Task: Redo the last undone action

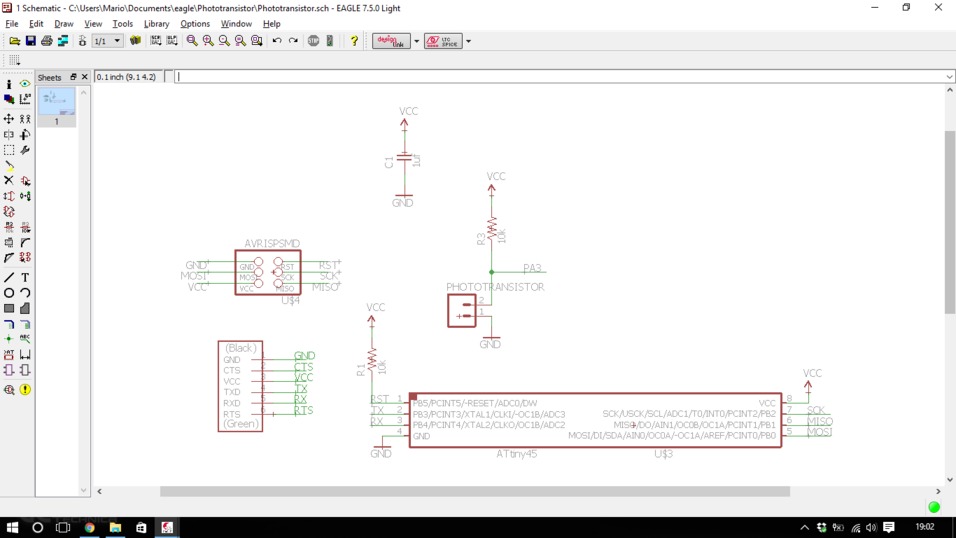Action: tap(293, 41)
